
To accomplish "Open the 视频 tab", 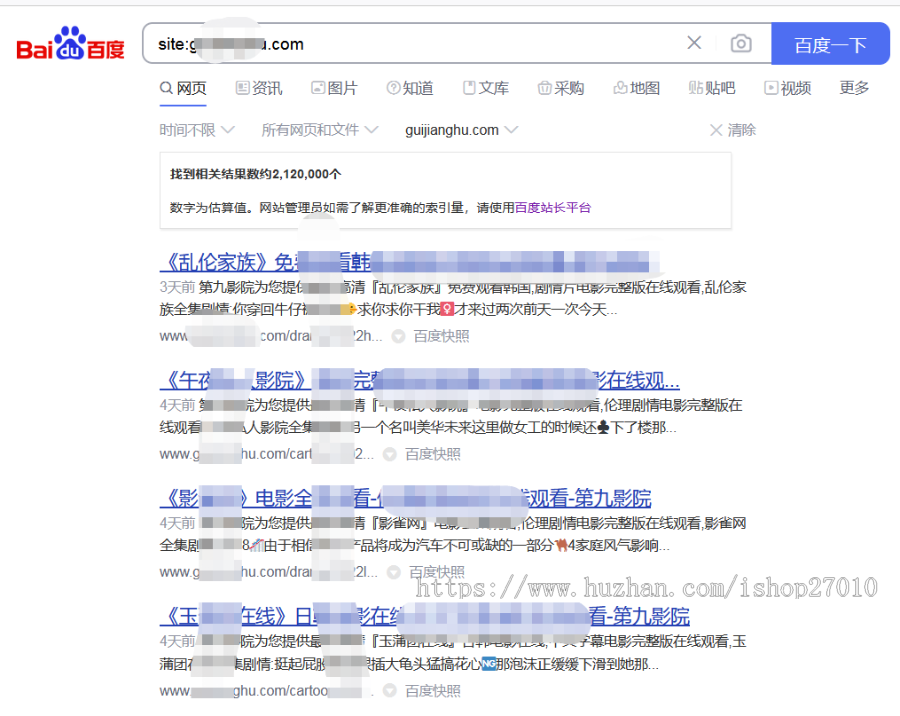I will pyautogui.click(x=788, y=88).
